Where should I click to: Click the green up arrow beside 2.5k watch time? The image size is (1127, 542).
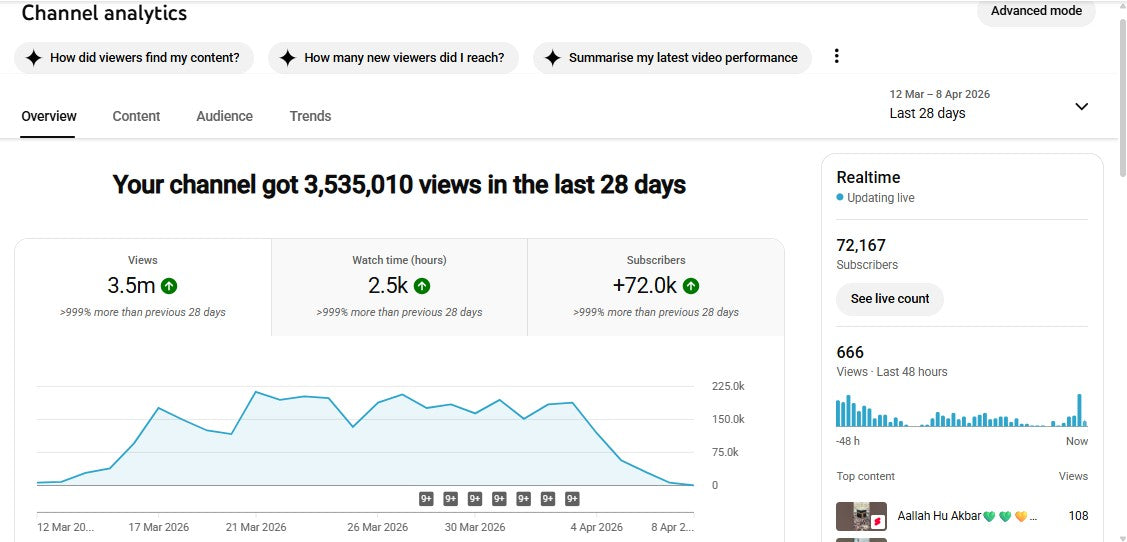tap(422, 286)
